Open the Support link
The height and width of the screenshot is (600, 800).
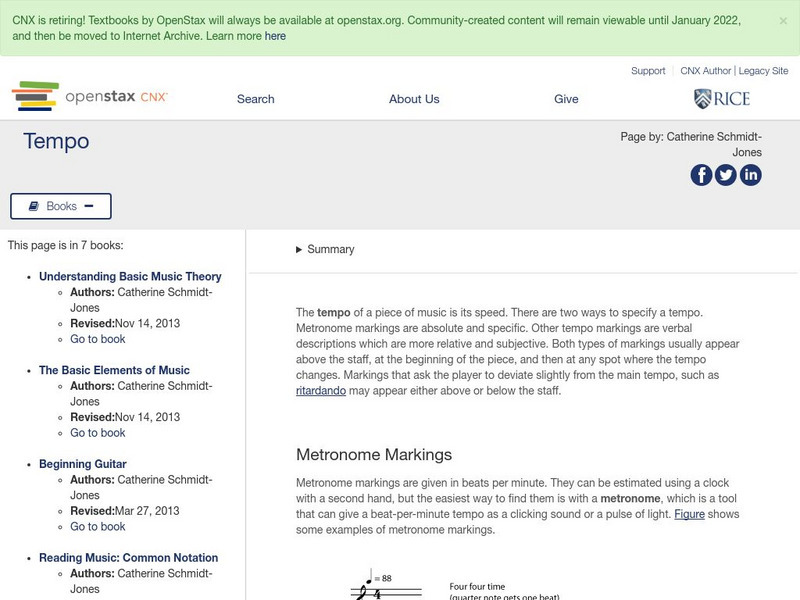pos(648,71)
